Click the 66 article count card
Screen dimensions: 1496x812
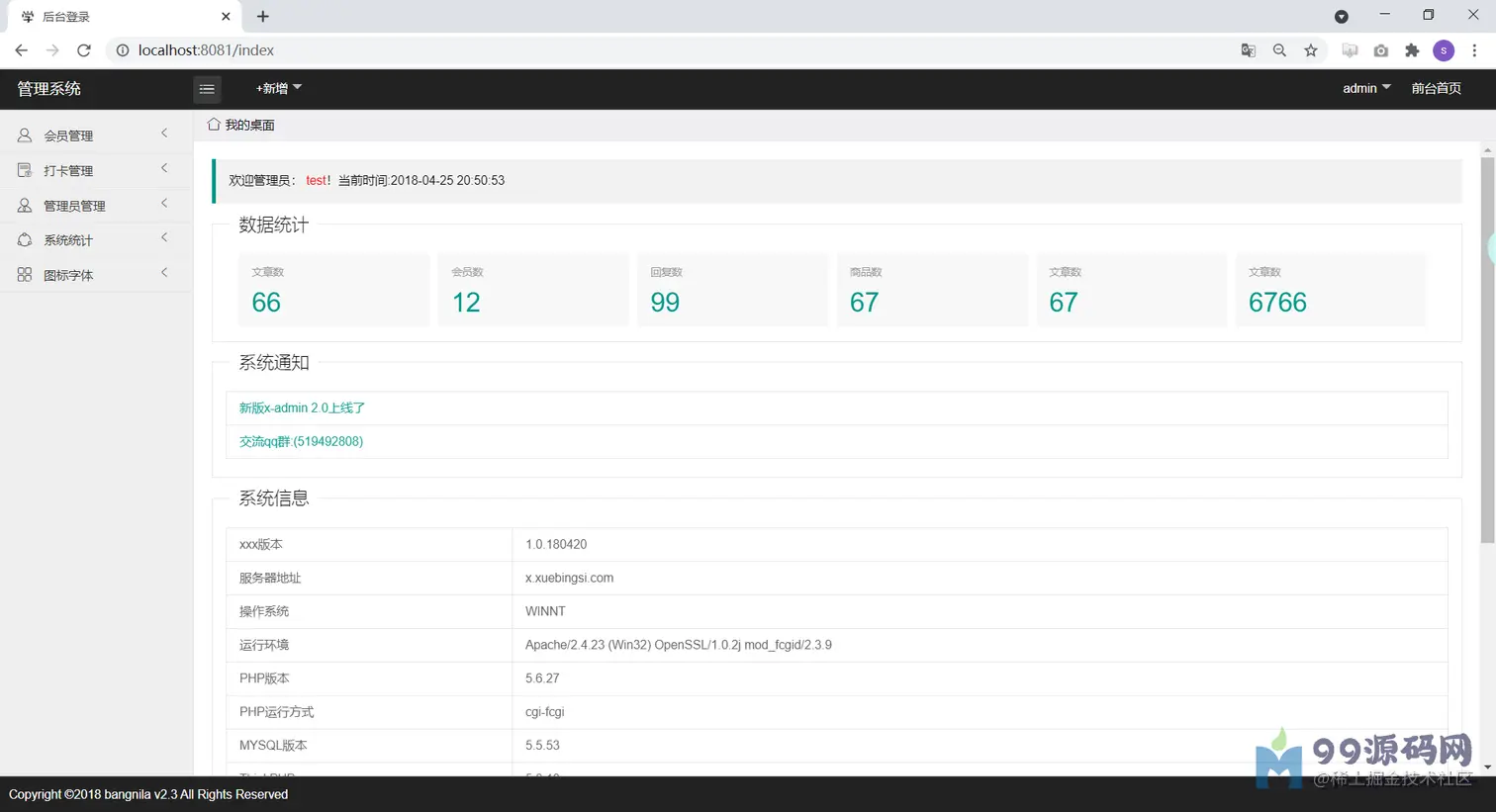(x=333, y=290)
